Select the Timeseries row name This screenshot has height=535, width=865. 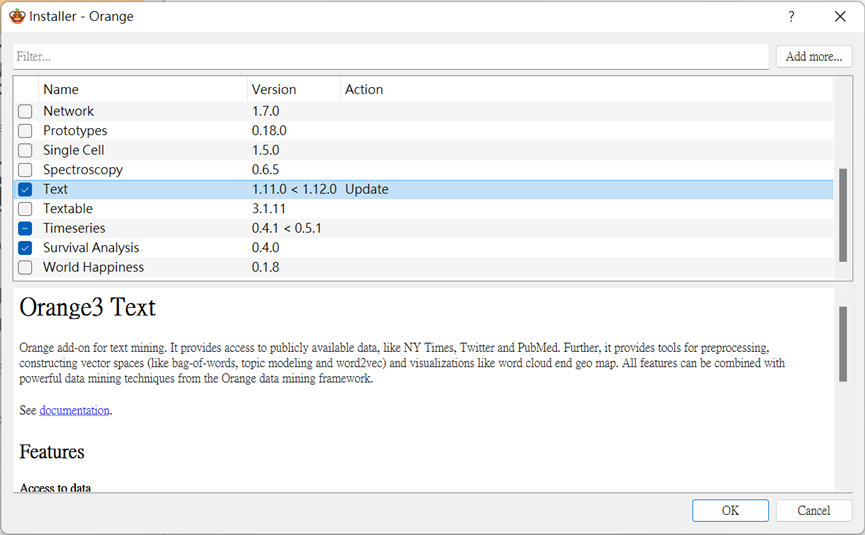click(x=74, y=228)
